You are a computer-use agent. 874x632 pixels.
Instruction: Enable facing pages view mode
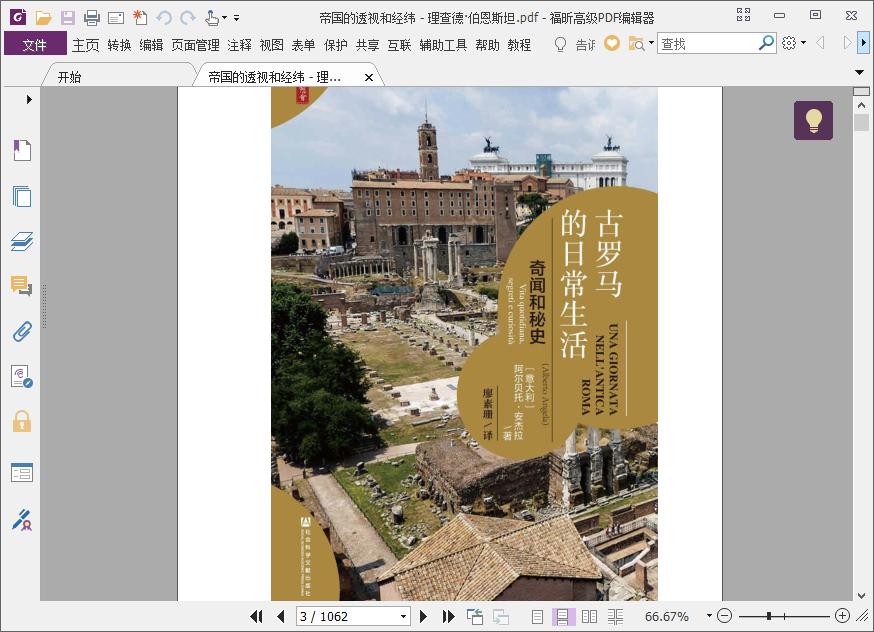(x=589, y=616)
